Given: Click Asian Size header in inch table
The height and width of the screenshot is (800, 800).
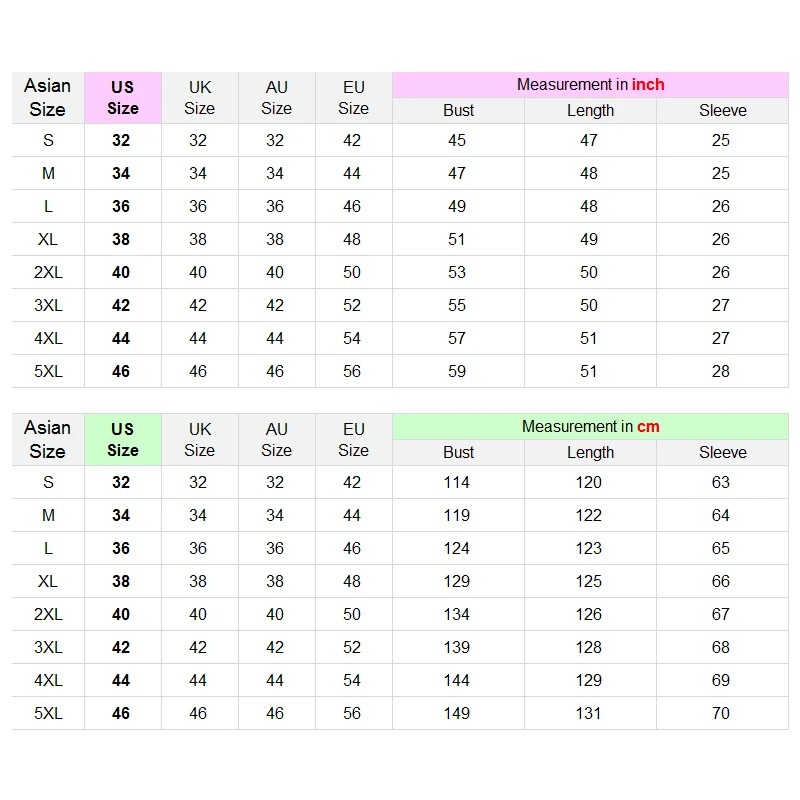Looking at the screenshot, I should pos(47,98).
